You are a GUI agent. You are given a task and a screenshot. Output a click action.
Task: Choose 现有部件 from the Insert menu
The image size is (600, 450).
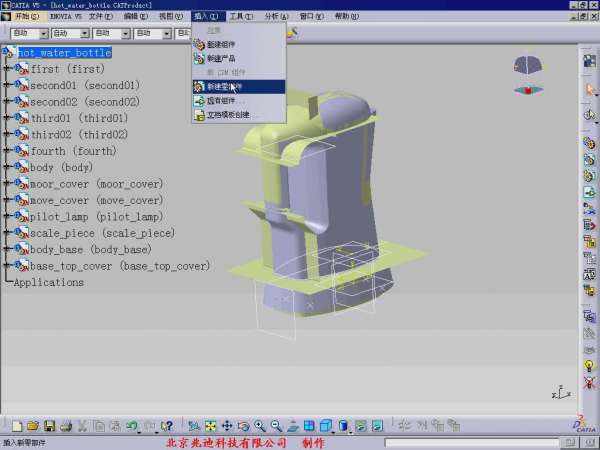point(223,101)
